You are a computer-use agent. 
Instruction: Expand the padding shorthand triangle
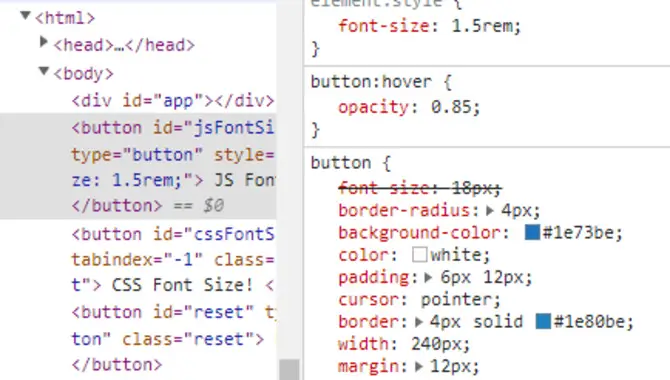pyautogui.click(x=429, y=277)
